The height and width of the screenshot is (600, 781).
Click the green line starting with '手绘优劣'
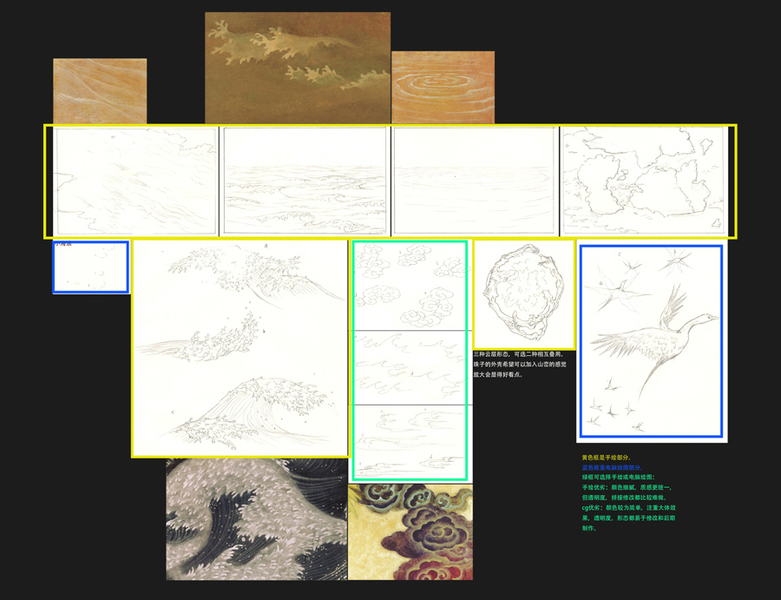(627, 487)
